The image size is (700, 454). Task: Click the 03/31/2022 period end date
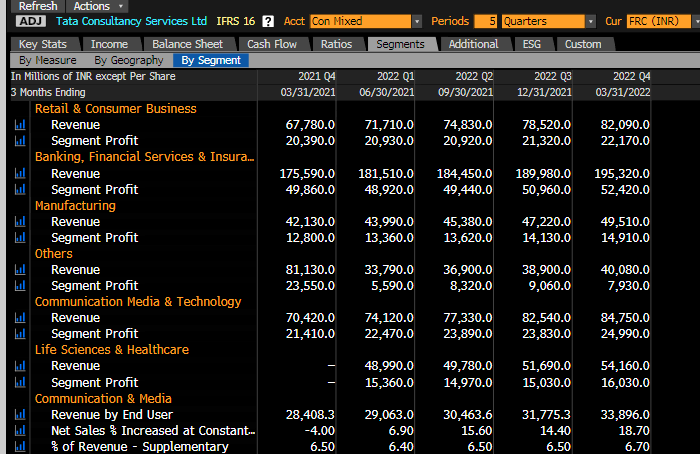[x=623, y=92]
